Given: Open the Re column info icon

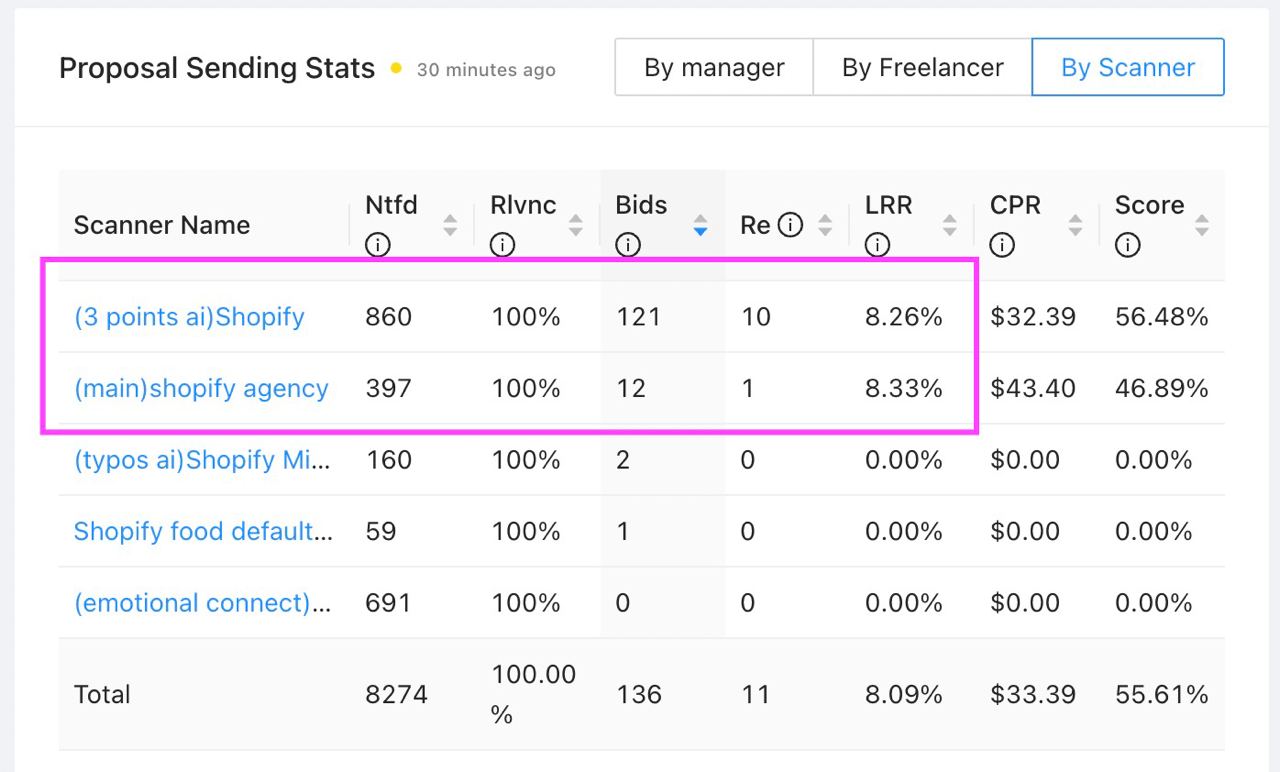Looking at the screenshot, I should 790,225.
